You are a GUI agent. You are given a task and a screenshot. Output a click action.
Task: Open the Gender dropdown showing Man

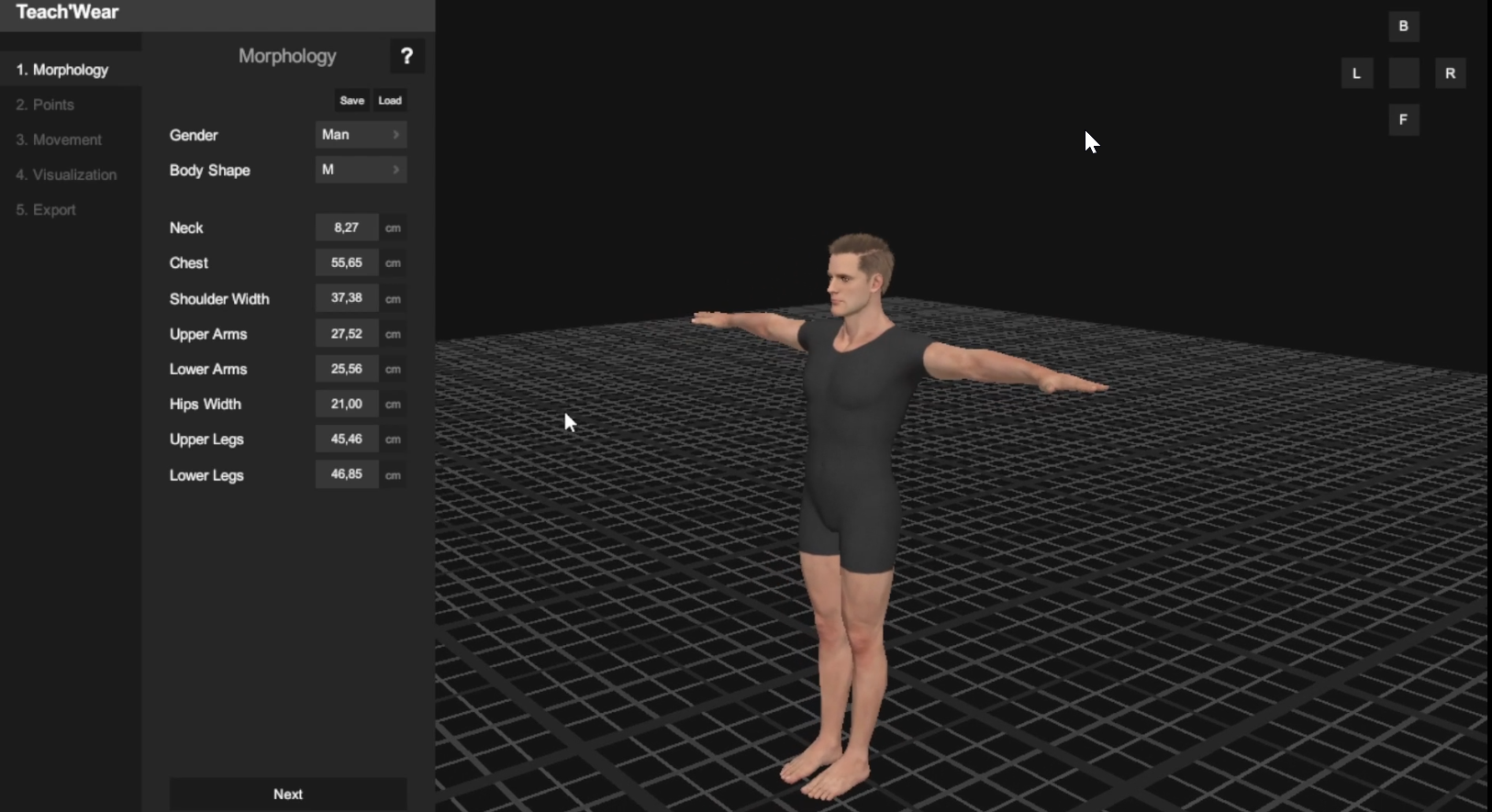[x=361, y=135]
